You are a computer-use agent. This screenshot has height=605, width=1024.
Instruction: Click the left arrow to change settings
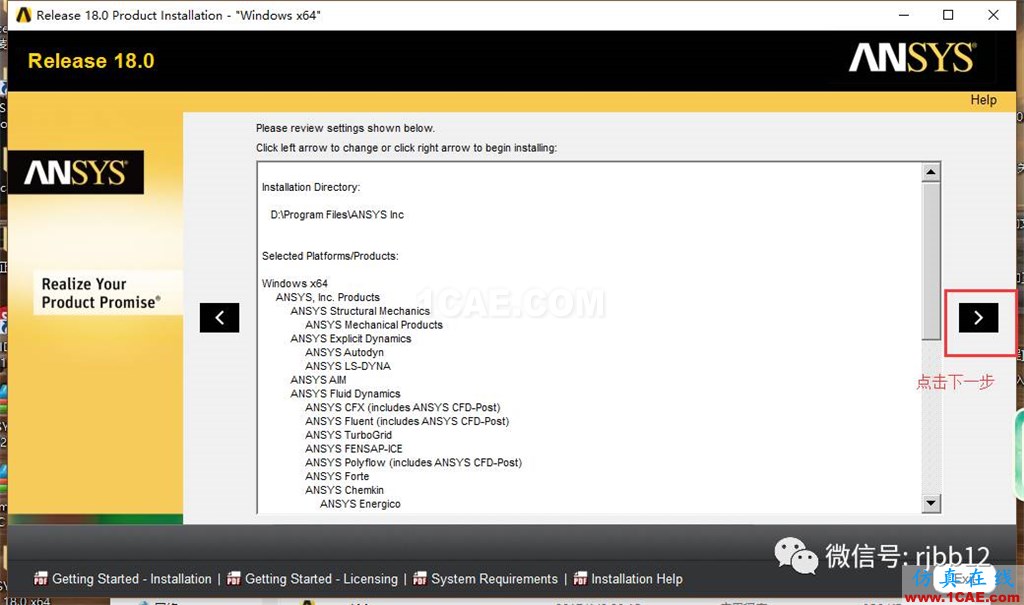click(219, 318)
